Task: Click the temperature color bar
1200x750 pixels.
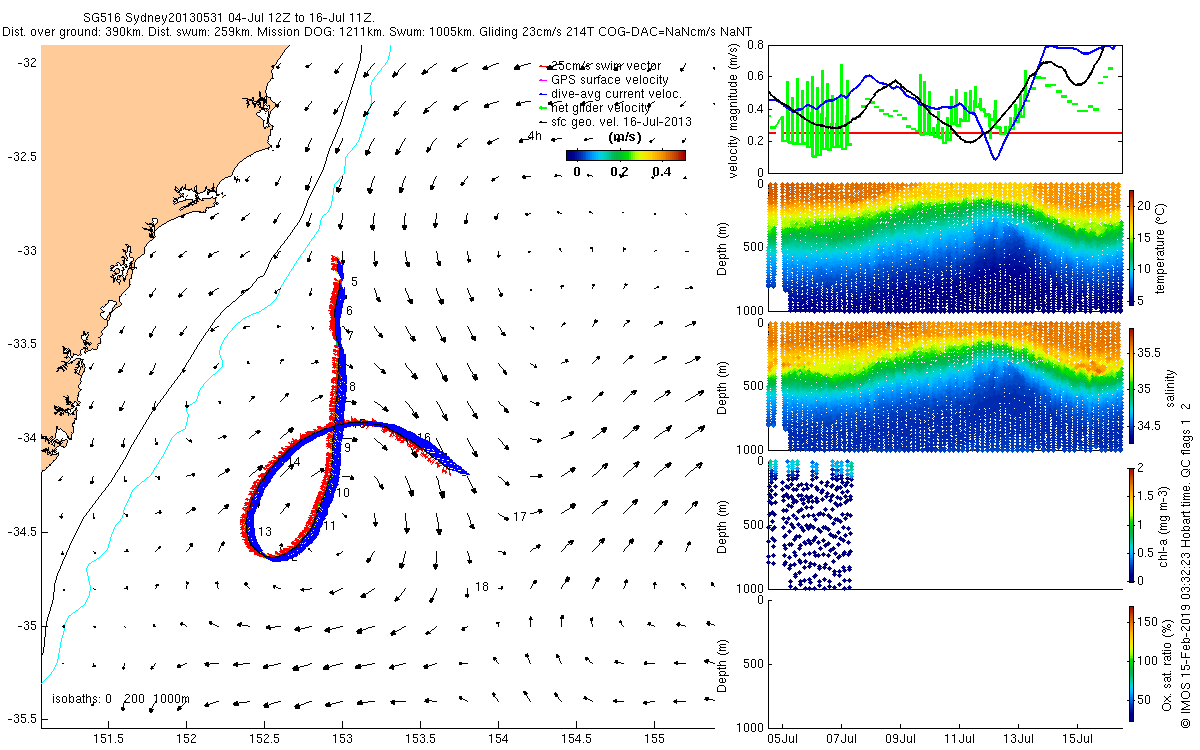Action: coord(1133,248)
